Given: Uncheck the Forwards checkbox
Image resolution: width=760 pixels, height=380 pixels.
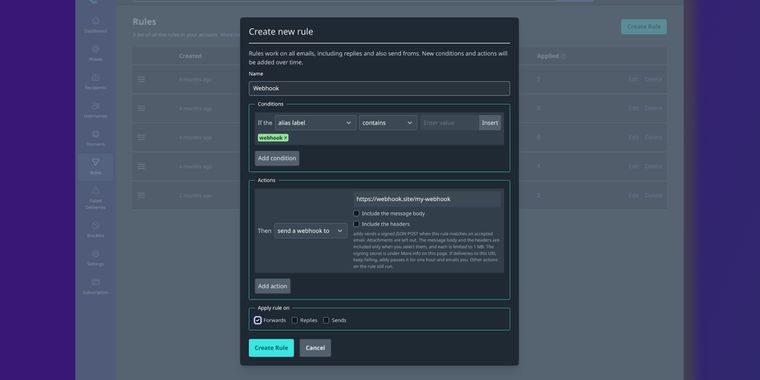Looking at the screenshot, I should tap(258, 320).
